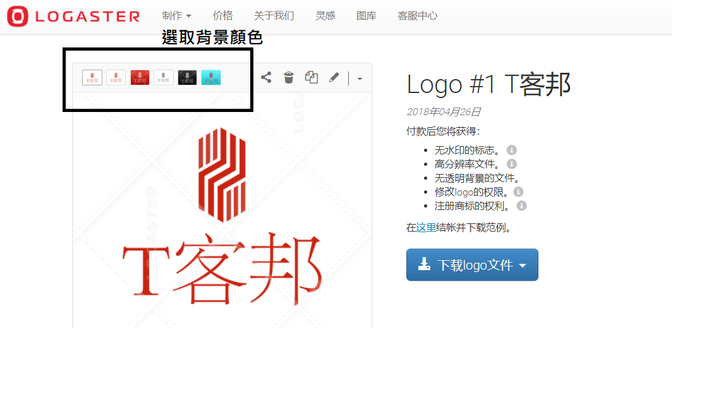
Task: Expand the 制作 dropdown menu
Action: click(176, 16)
